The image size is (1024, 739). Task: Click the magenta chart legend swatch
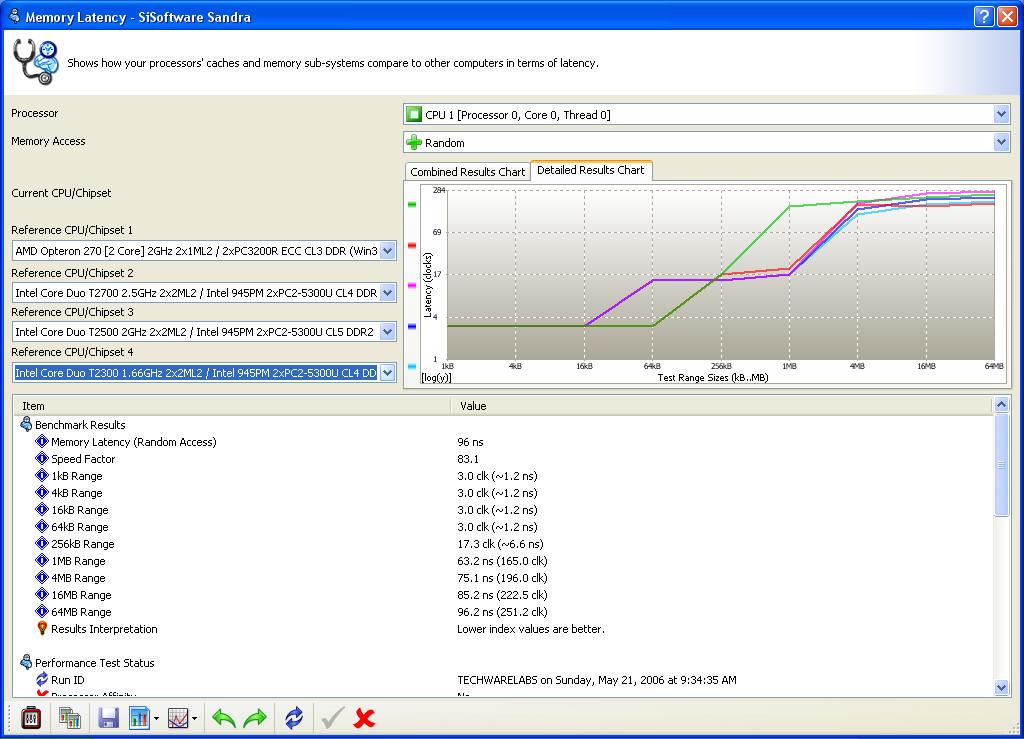(x=411, y=285)
